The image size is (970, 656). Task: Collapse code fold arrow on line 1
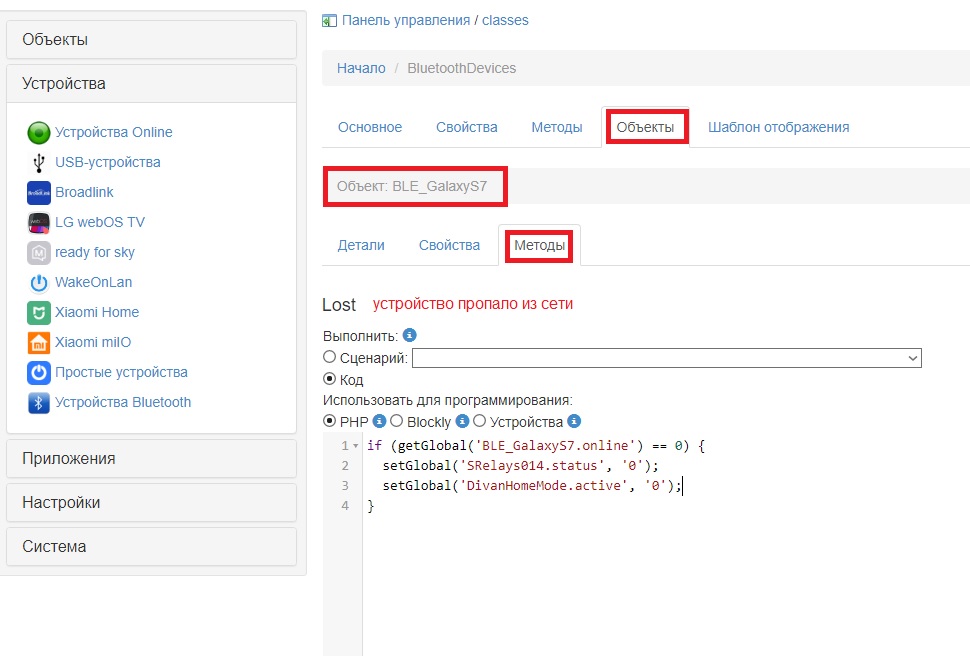(356, 446)
